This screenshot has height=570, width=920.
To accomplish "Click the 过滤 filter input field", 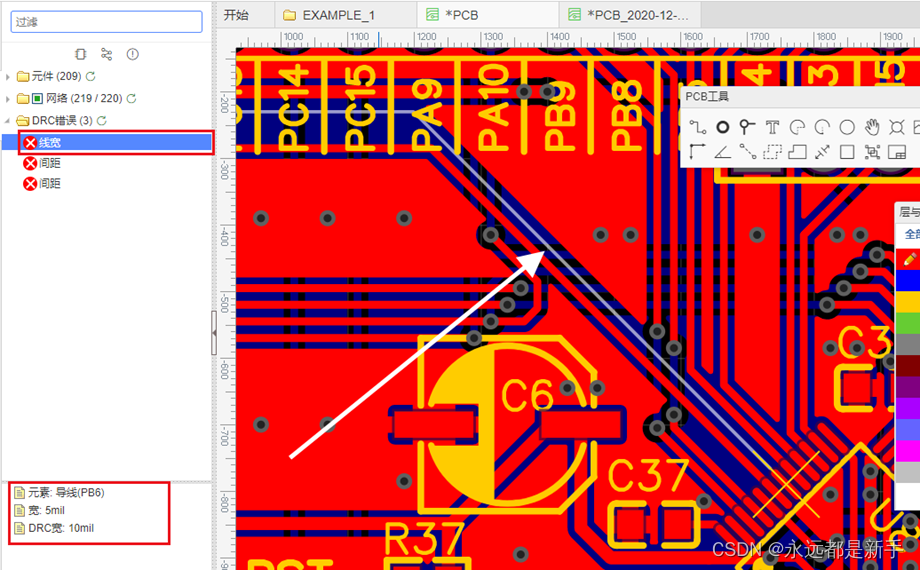I will 106,22.
